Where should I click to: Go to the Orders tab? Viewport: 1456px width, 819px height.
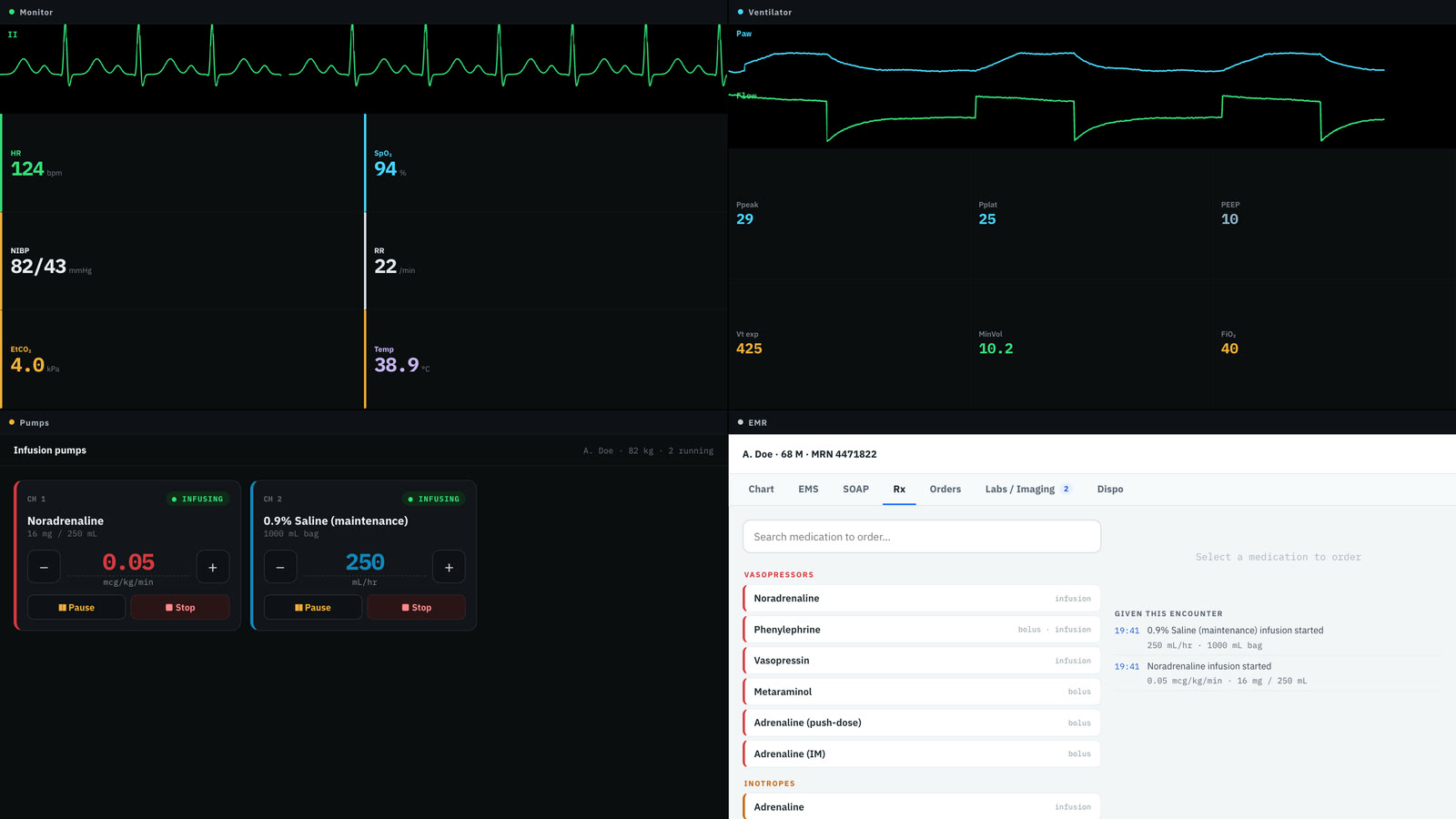pos(945,490)
